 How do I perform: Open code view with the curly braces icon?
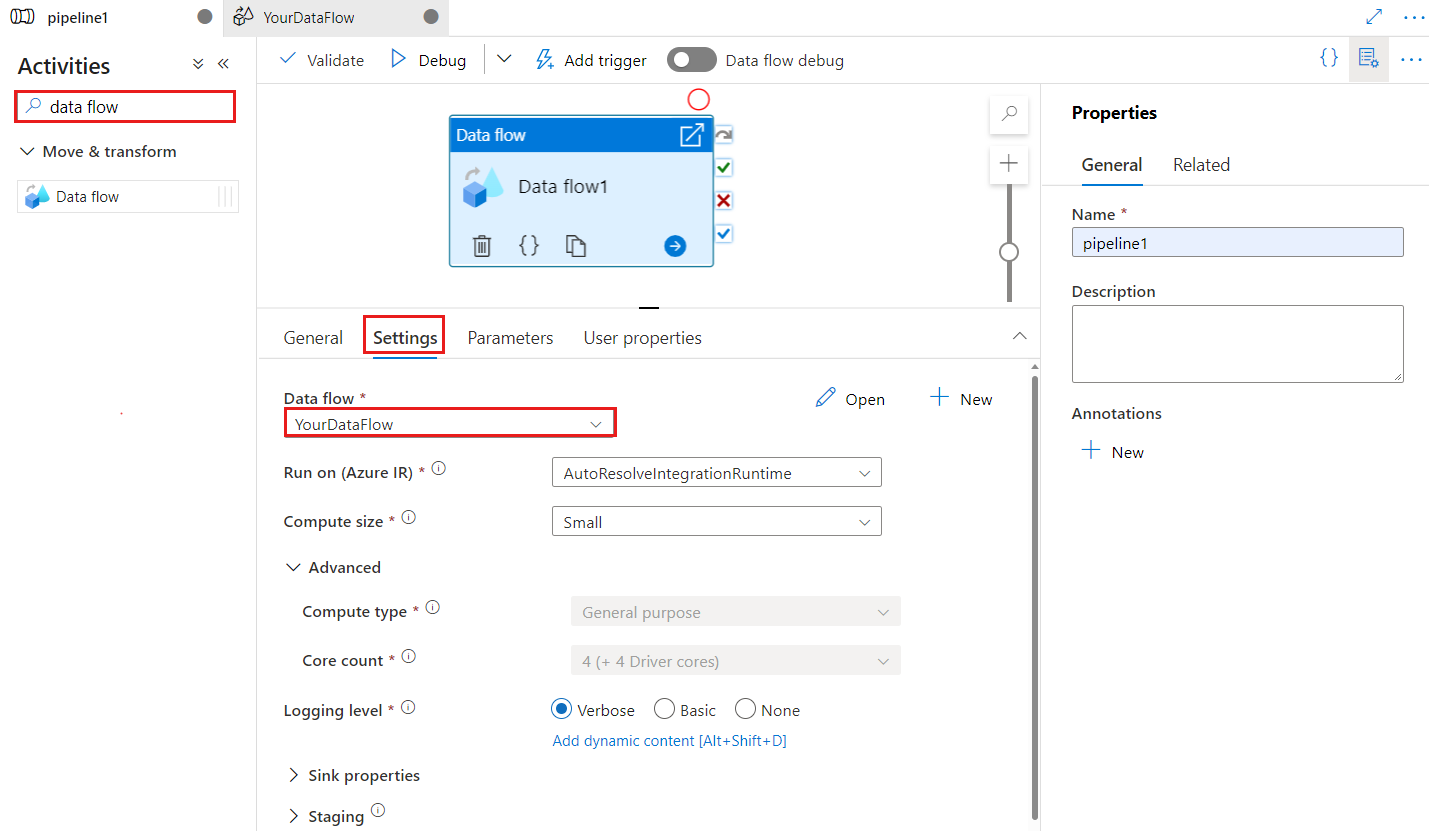coord(529,245)
